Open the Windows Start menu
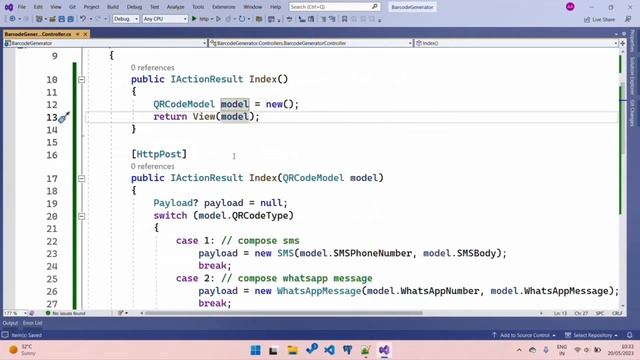640x360 pixels. (x=256, y=350)
